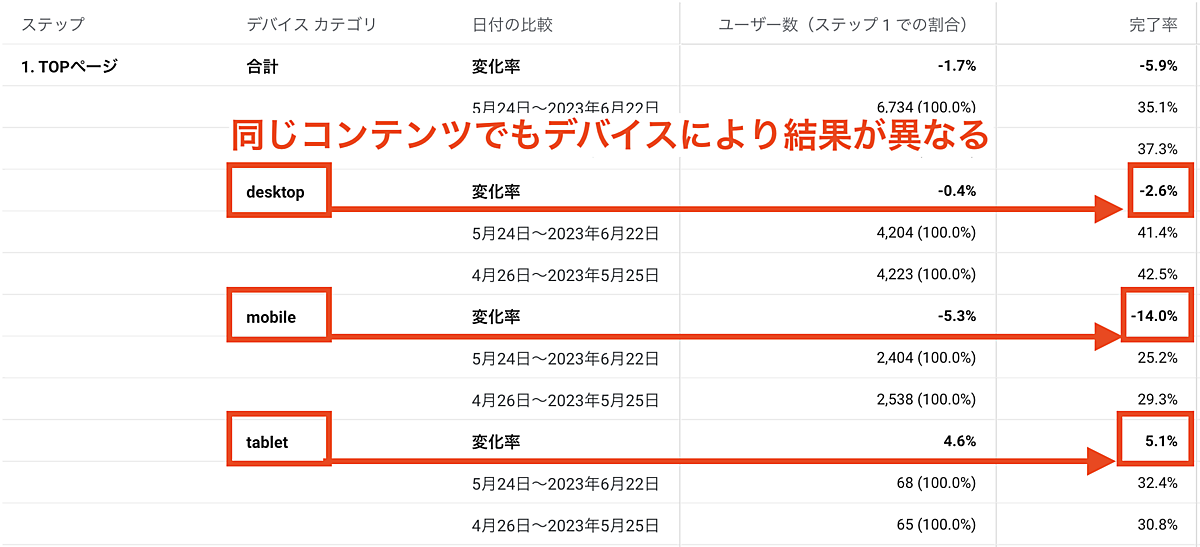The image size is (1200, 547).
Task: Click the ステップ column header
Action: (x=53, y=24)
